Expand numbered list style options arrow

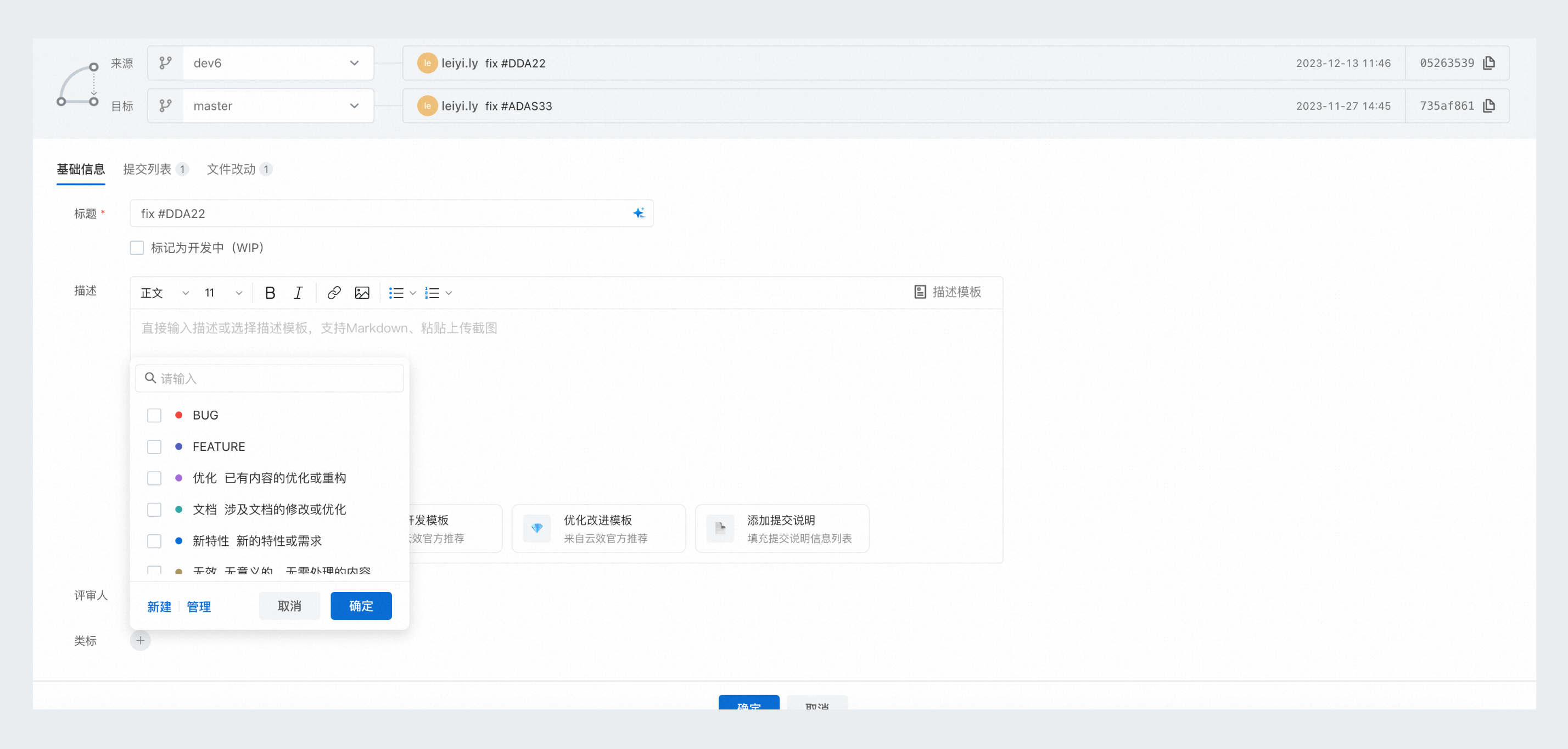click(449, 293)
